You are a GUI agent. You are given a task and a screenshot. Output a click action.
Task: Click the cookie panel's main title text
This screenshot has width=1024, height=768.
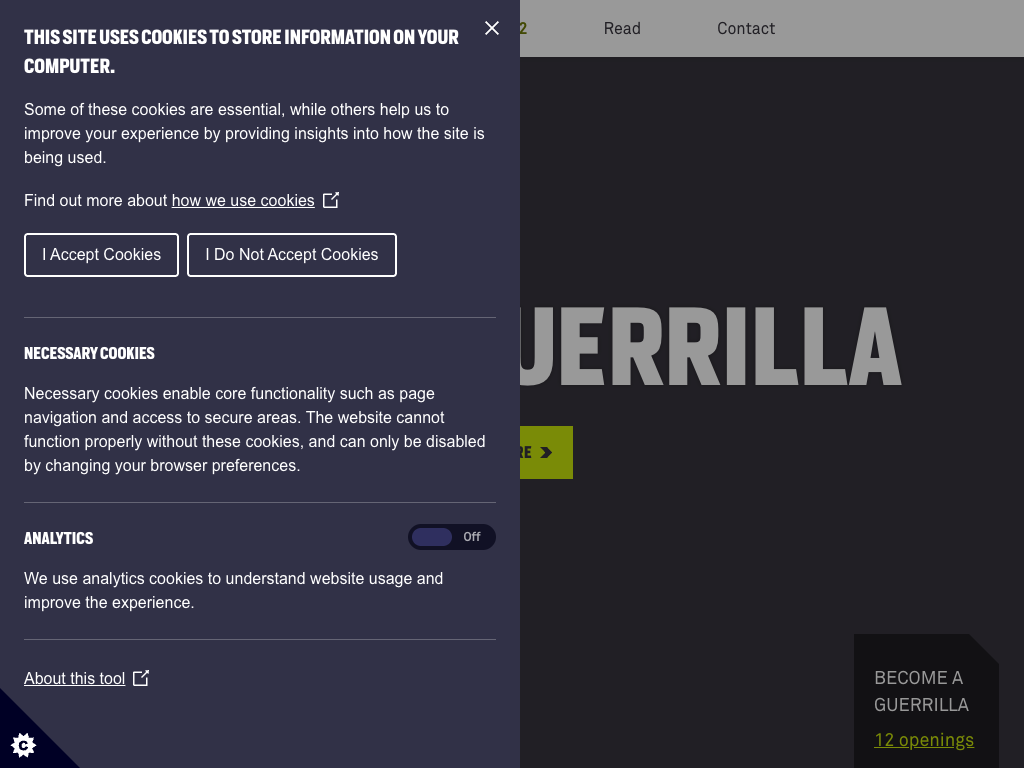point(241,51)
